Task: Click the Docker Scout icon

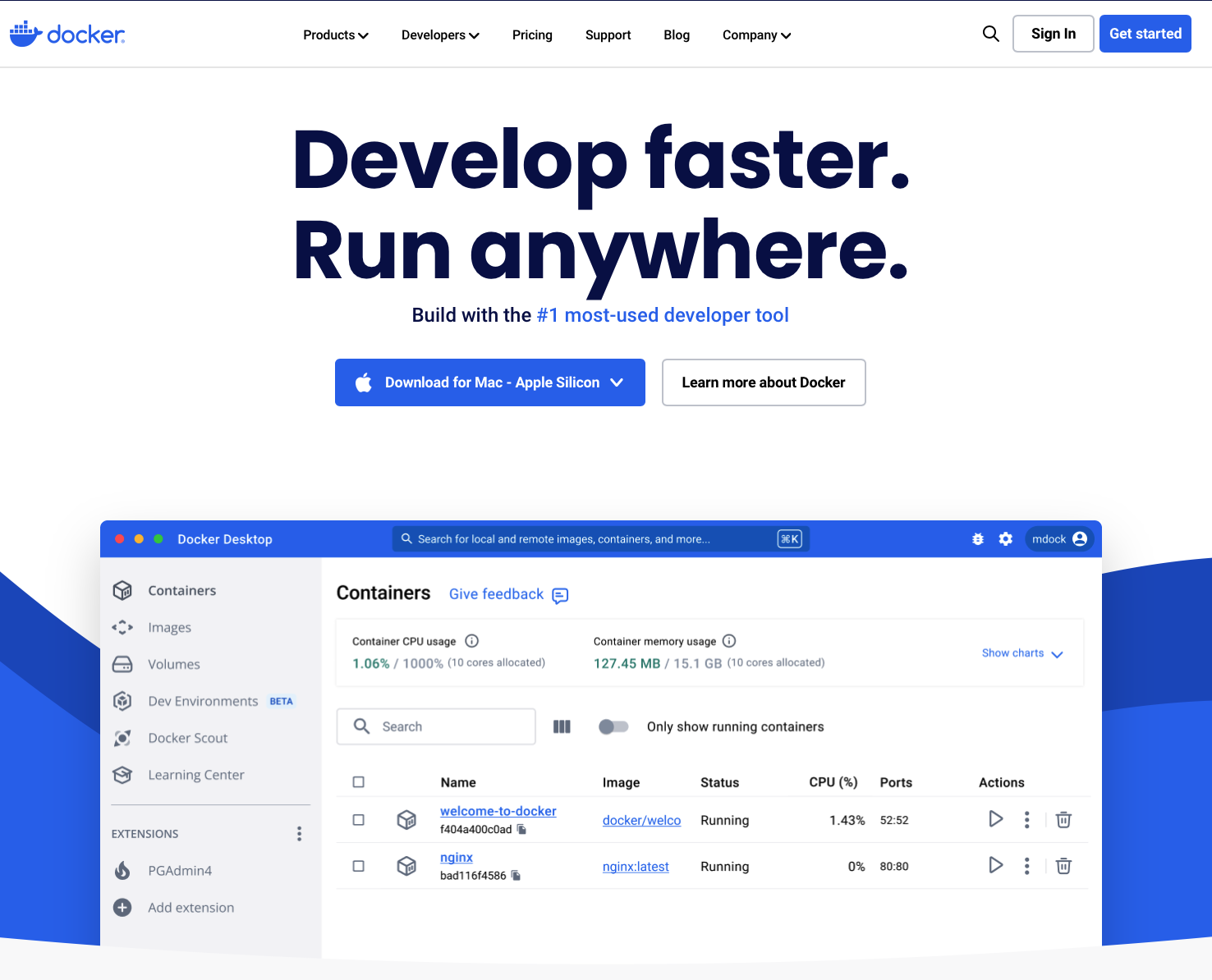Action: click(x=122, y=738)
